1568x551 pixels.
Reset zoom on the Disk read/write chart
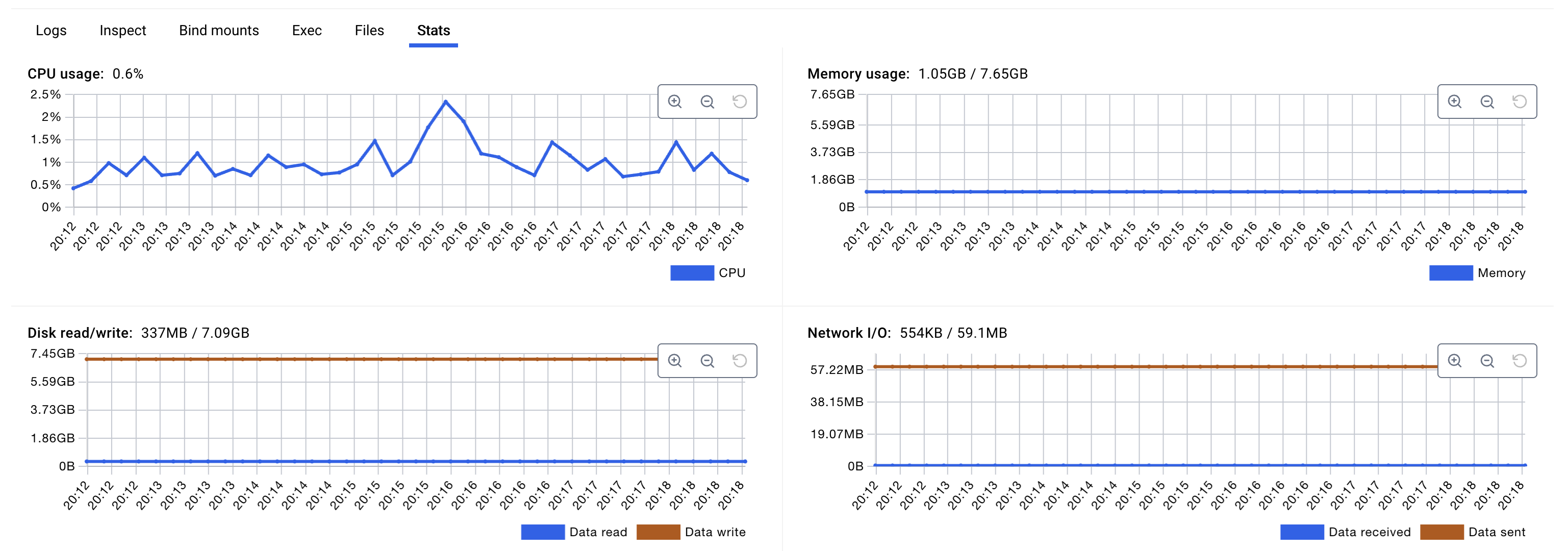(739, 361)
